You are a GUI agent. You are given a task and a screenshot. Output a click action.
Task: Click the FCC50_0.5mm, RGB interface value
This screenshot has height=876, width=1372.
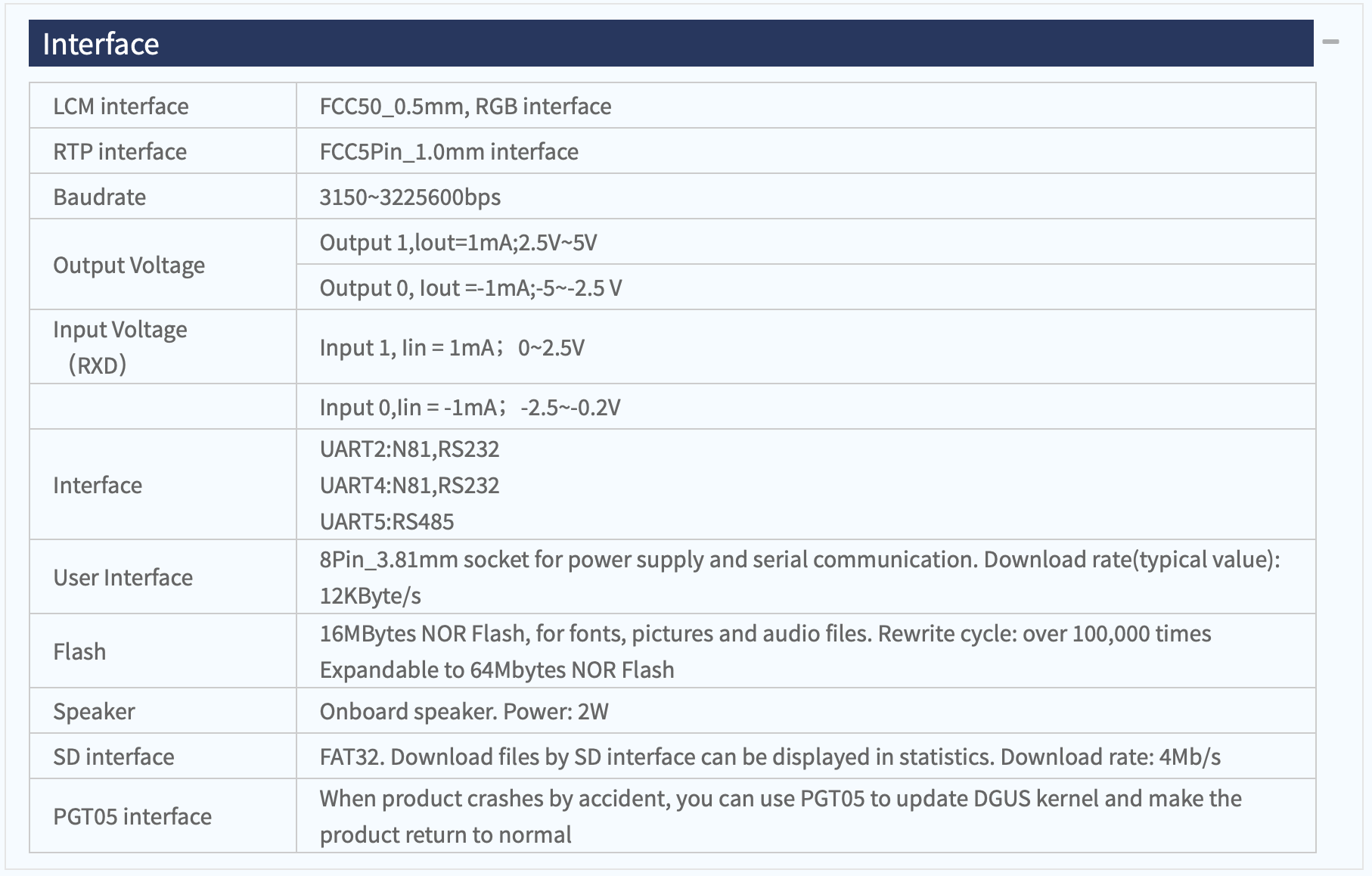[465, 106]
